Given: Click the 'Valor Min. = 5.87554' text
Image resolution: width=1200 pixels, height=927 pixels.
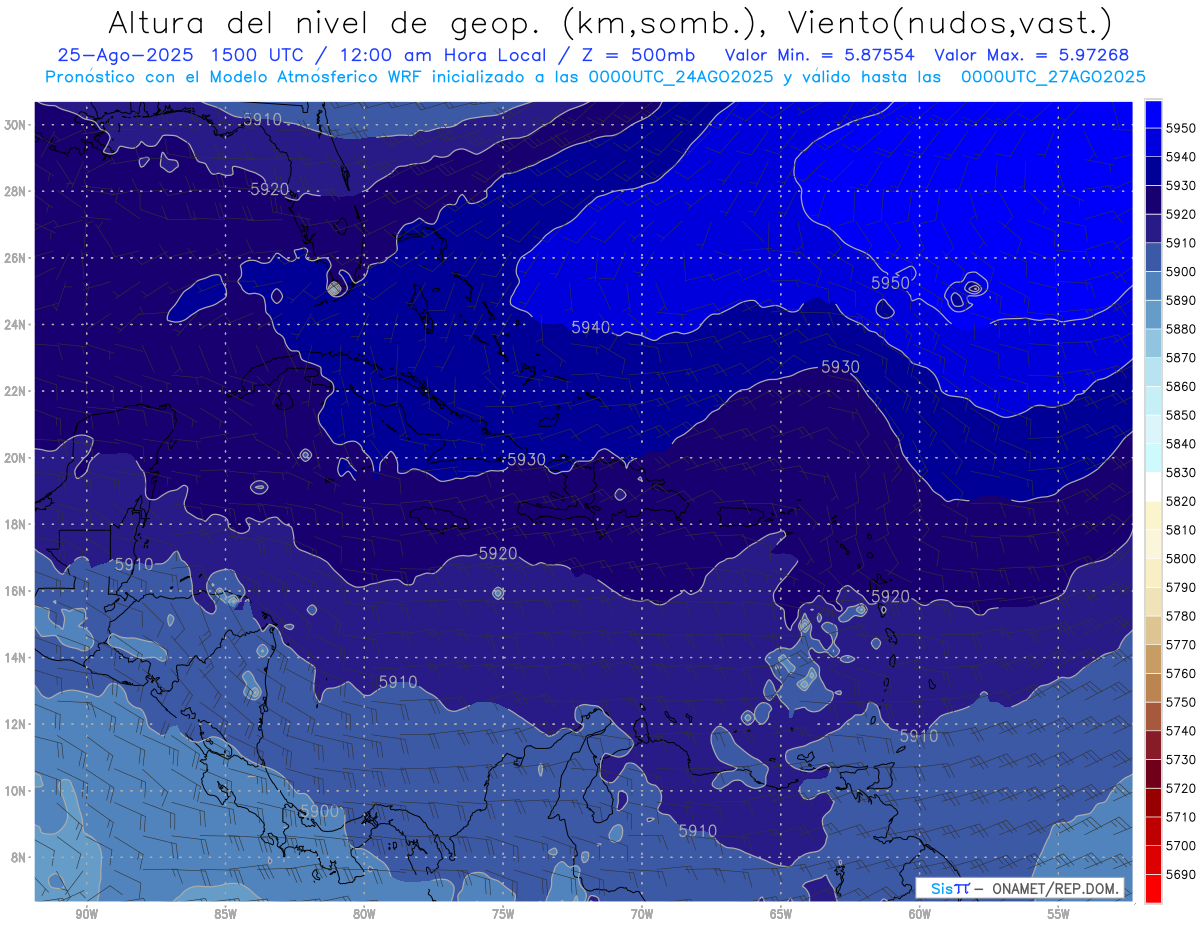Looking at the screenshot, I should click(x=820, y=56).
